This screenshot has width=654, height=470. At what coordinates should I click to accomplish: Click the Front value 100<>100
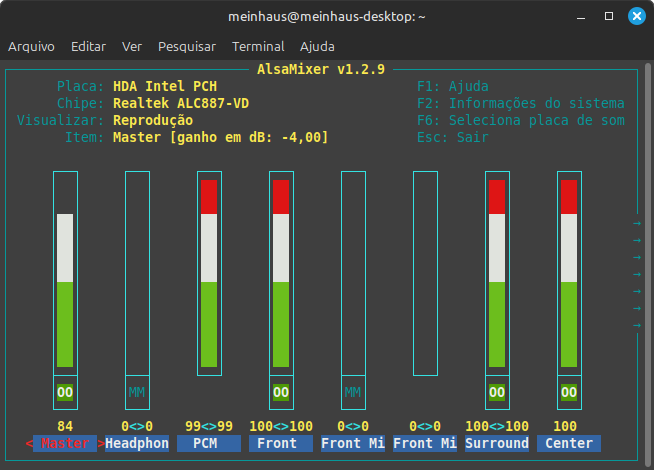coord(281,426)
